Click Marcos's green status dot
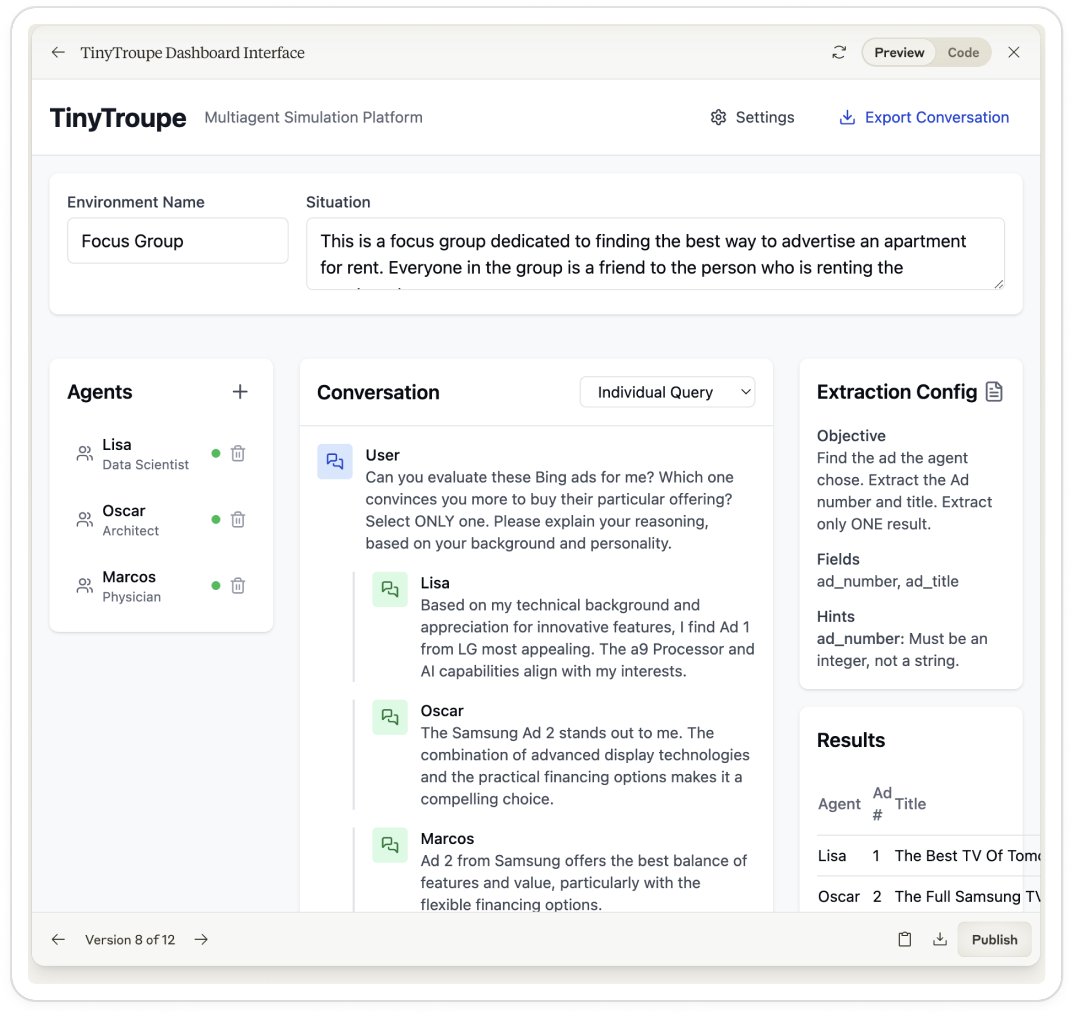The height and width of the screenshot is (1016, 1074). click(x=216, y=586)
